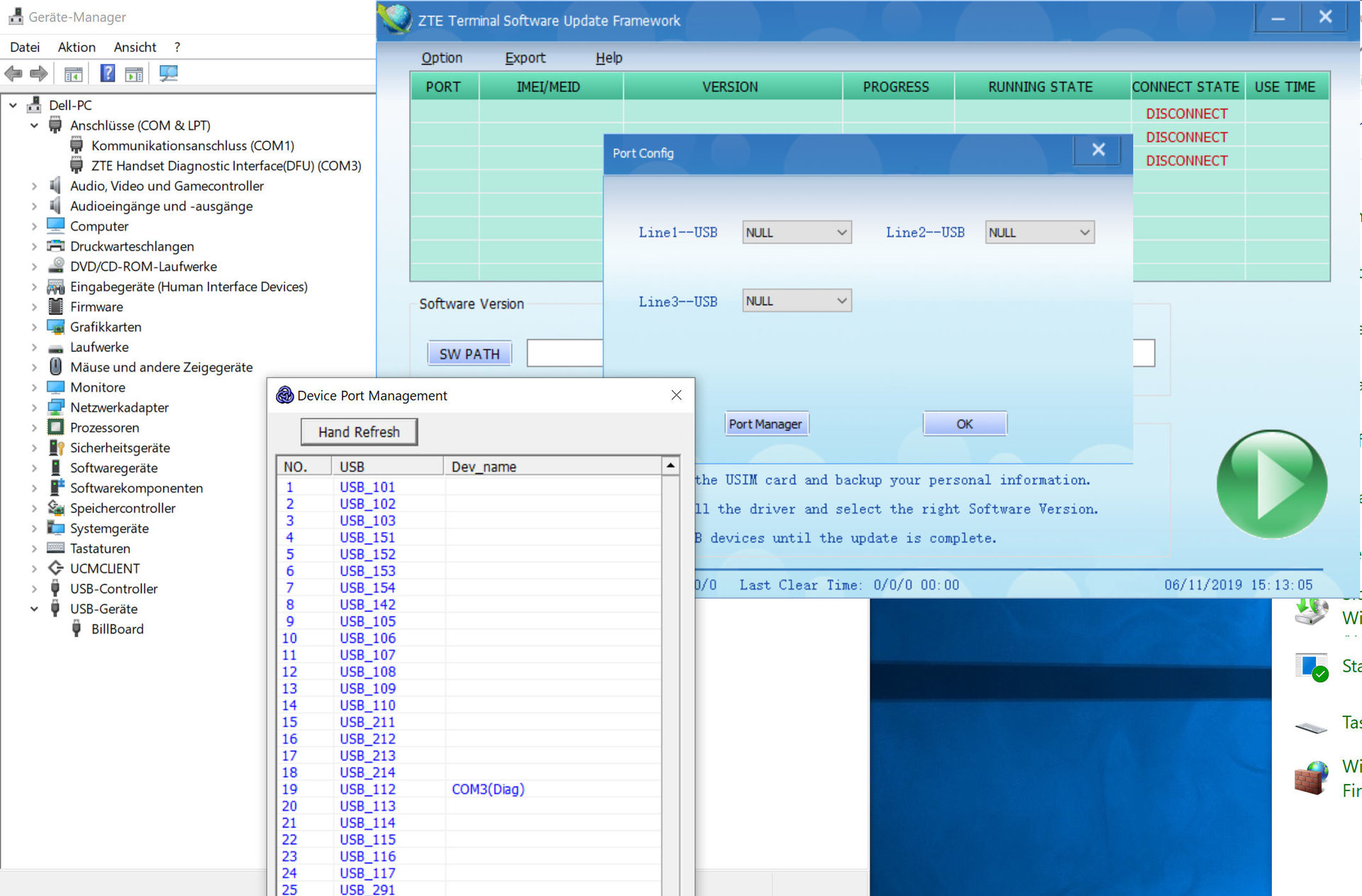This screenshot has width=1362, height=896.
Task: Expand Audio, Video und Gamecontroller
Action: pyautogui.click(x=34, y=186)
